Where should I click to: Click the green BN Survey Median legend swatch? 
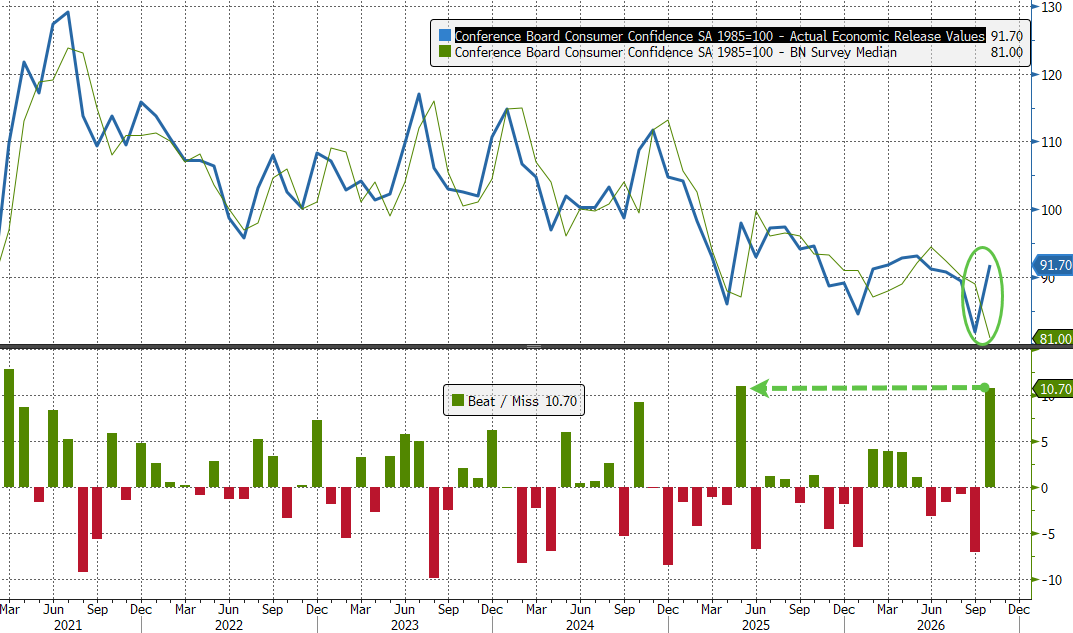click(x=445, y=53)
